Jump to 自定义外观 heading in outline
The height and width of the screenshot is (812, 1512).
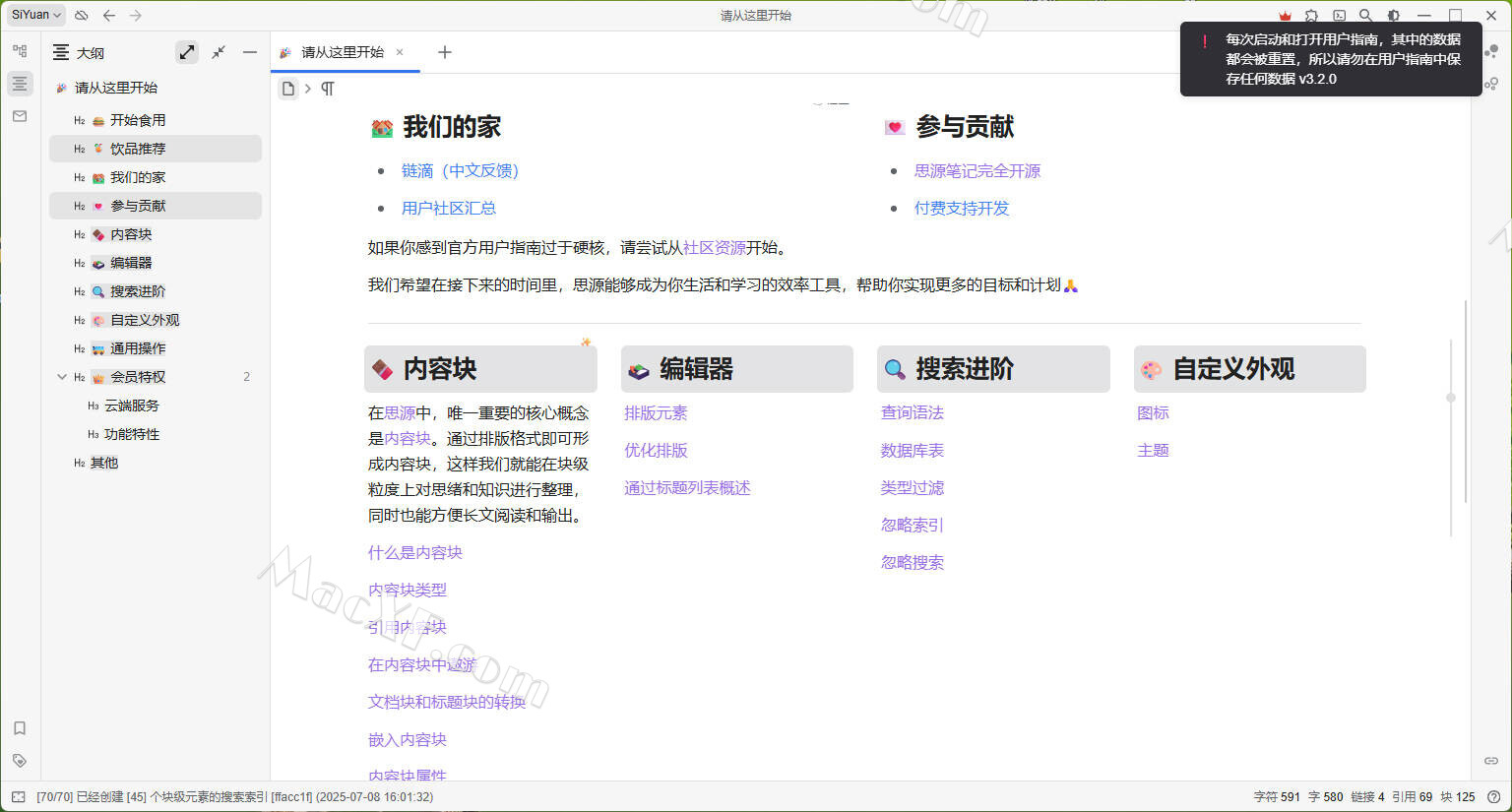pyautogui.click(x=156, y=320)
